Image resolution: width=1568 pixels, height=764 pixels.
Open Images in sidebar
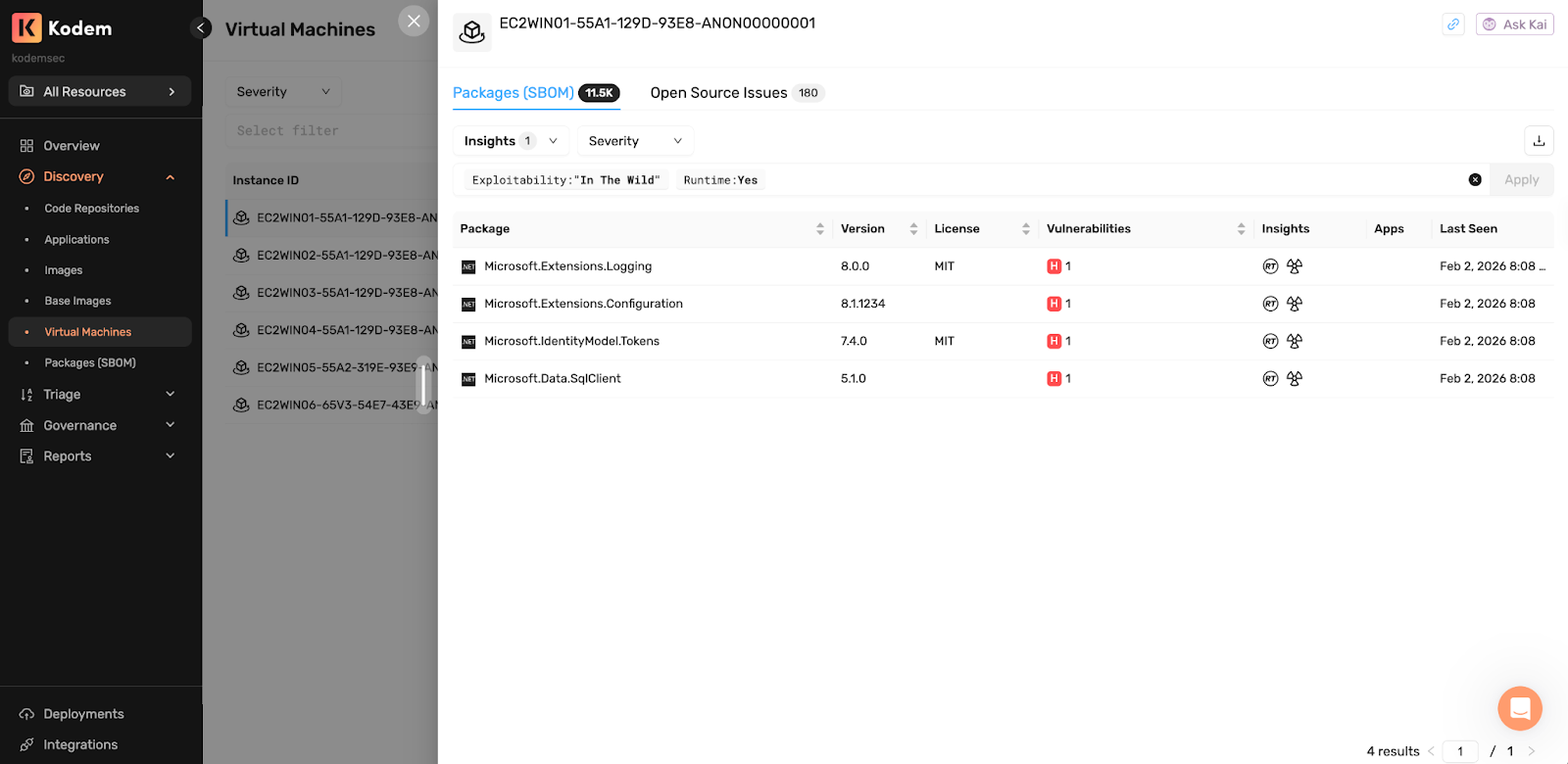[x=64, y=270]
